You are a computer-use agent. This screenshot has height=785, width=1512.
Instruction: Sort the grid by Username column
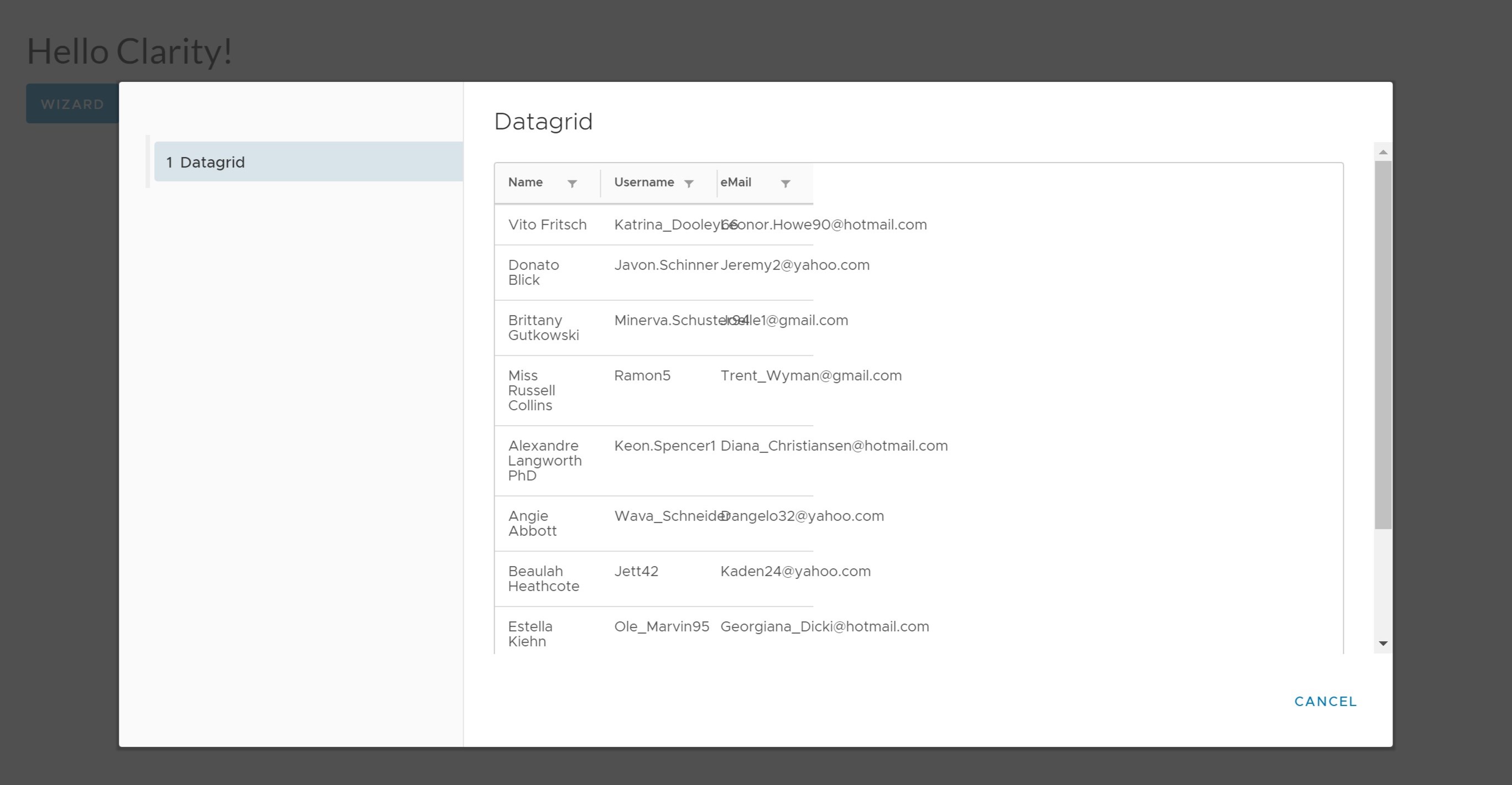pyautogui.click(x=644, y=182)
